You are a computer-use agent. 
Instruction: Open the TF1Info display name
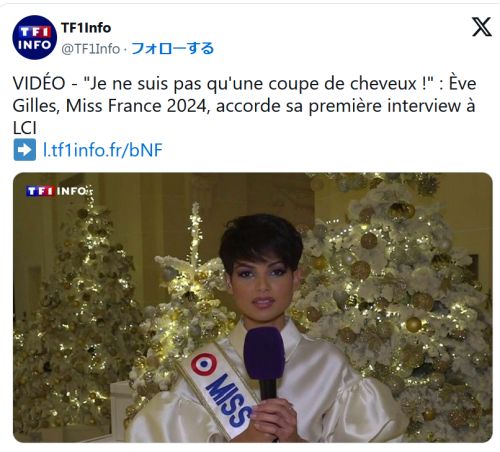pos(86,28)
